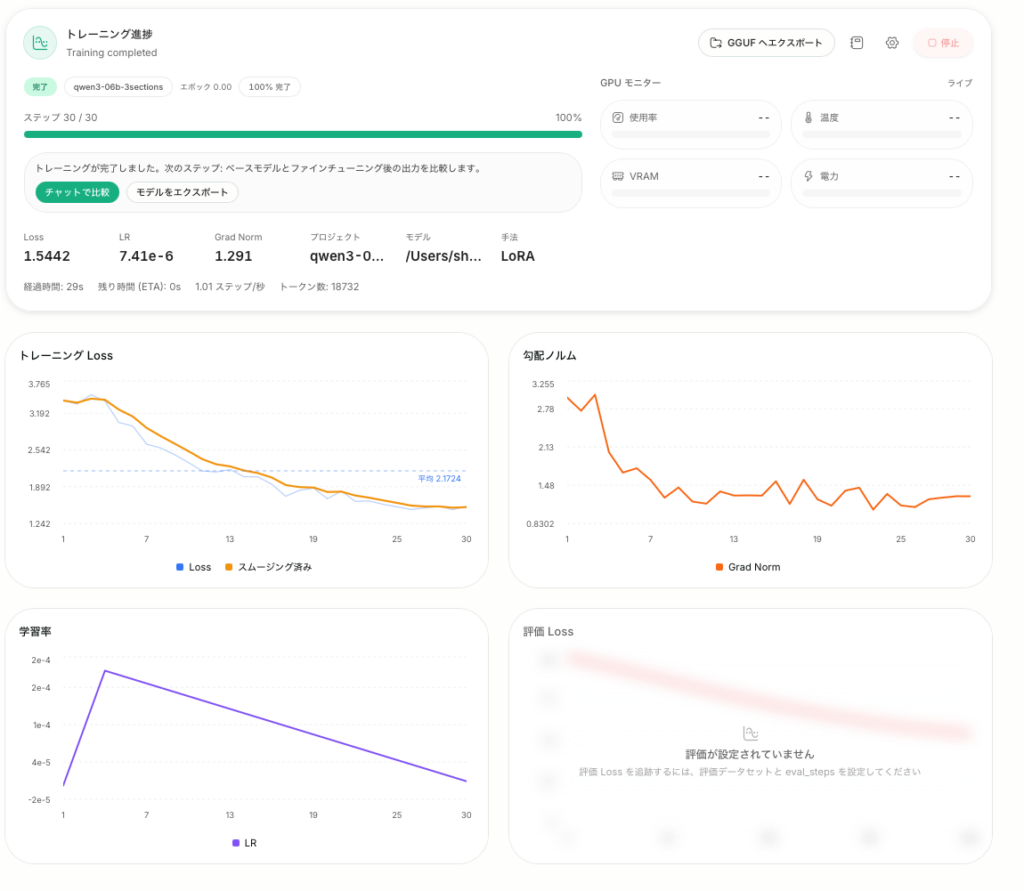This screenshot has width=1024, height=891.
Task: Toggle the スムージング済み legend entry
Action: click(268, 567)
